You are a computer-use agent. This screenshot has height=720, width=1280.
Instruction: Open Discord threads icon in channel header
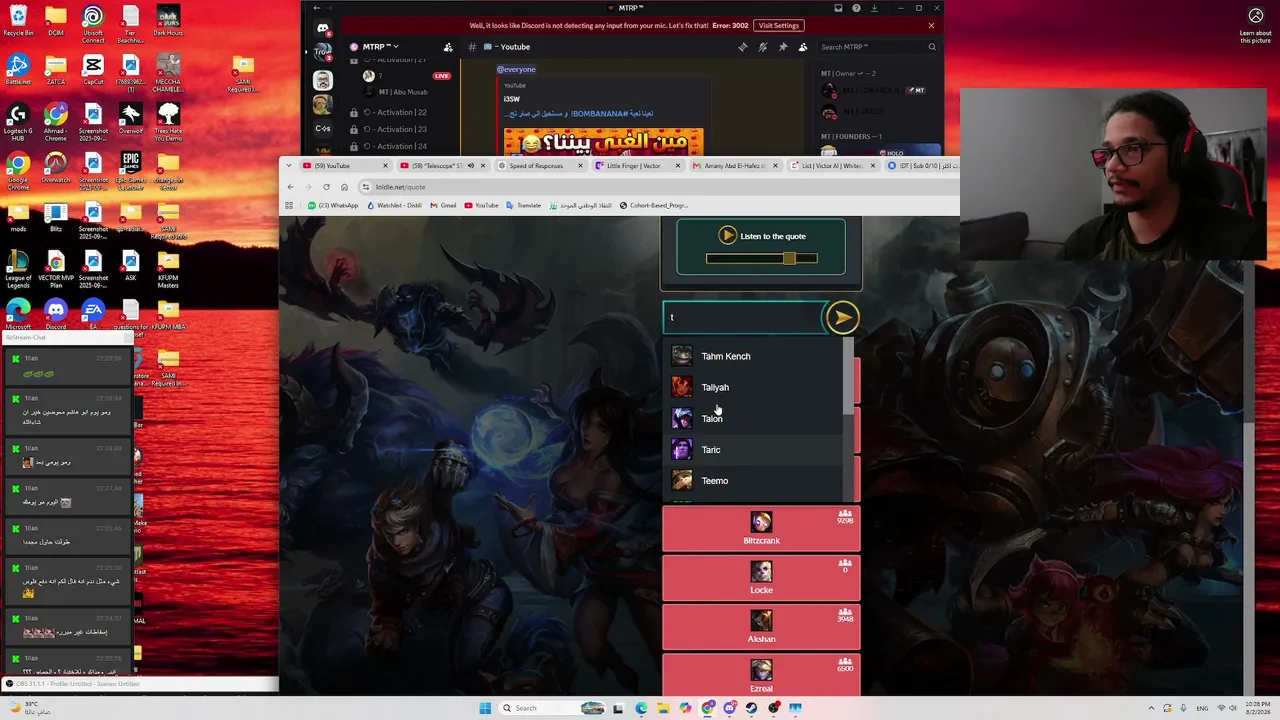click(742, 47)
